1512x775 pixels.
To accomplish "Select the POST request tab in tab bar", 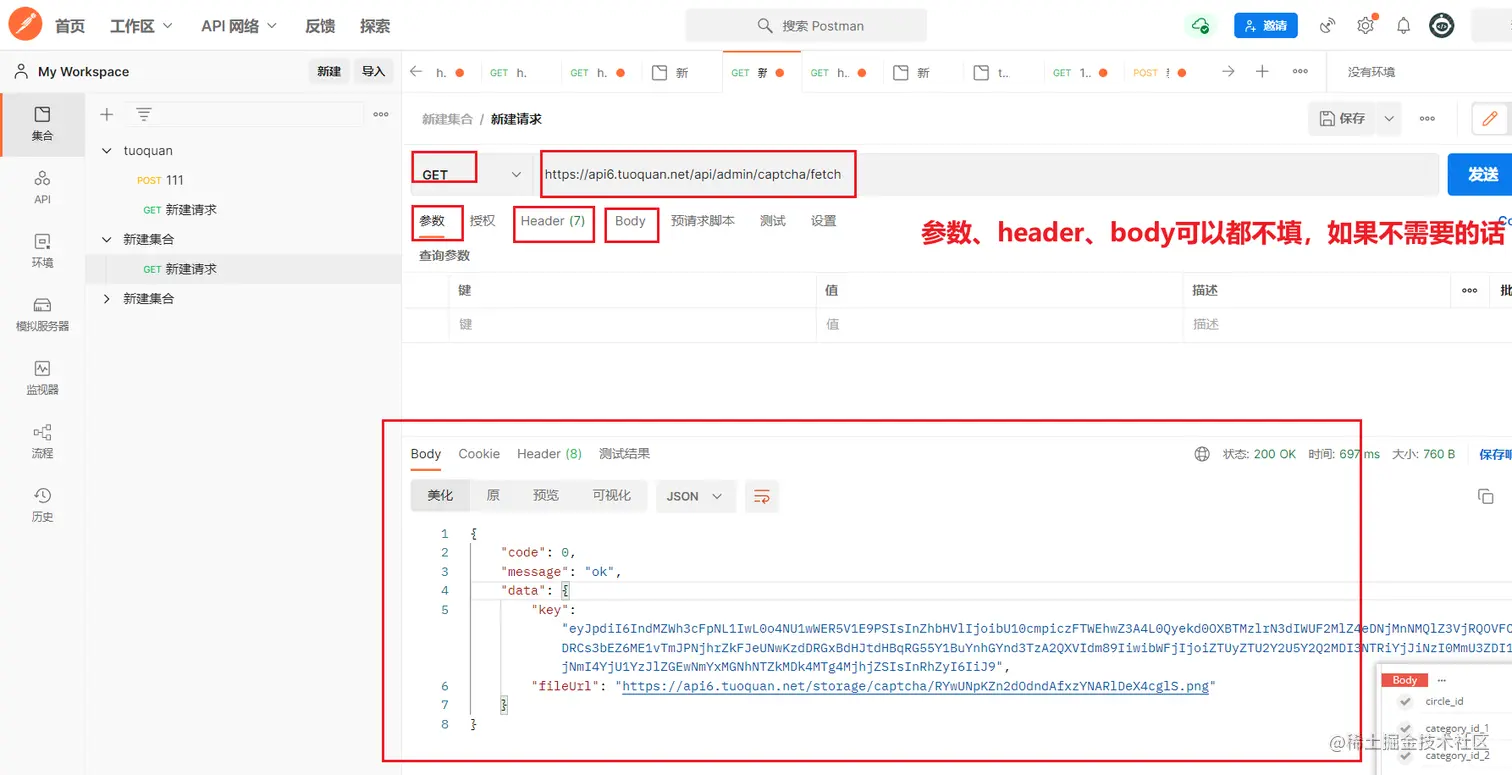I will (1161, 72).
